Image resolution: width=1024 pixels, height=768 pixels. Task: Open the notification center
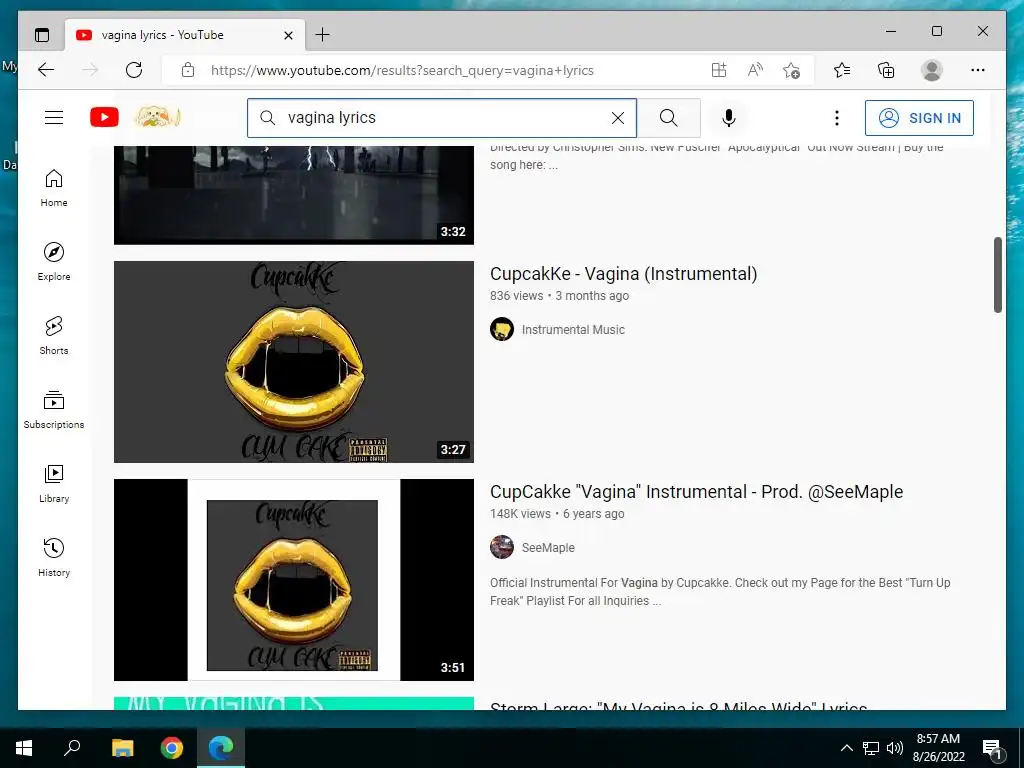pyautogui.click(x=992, y=748)
